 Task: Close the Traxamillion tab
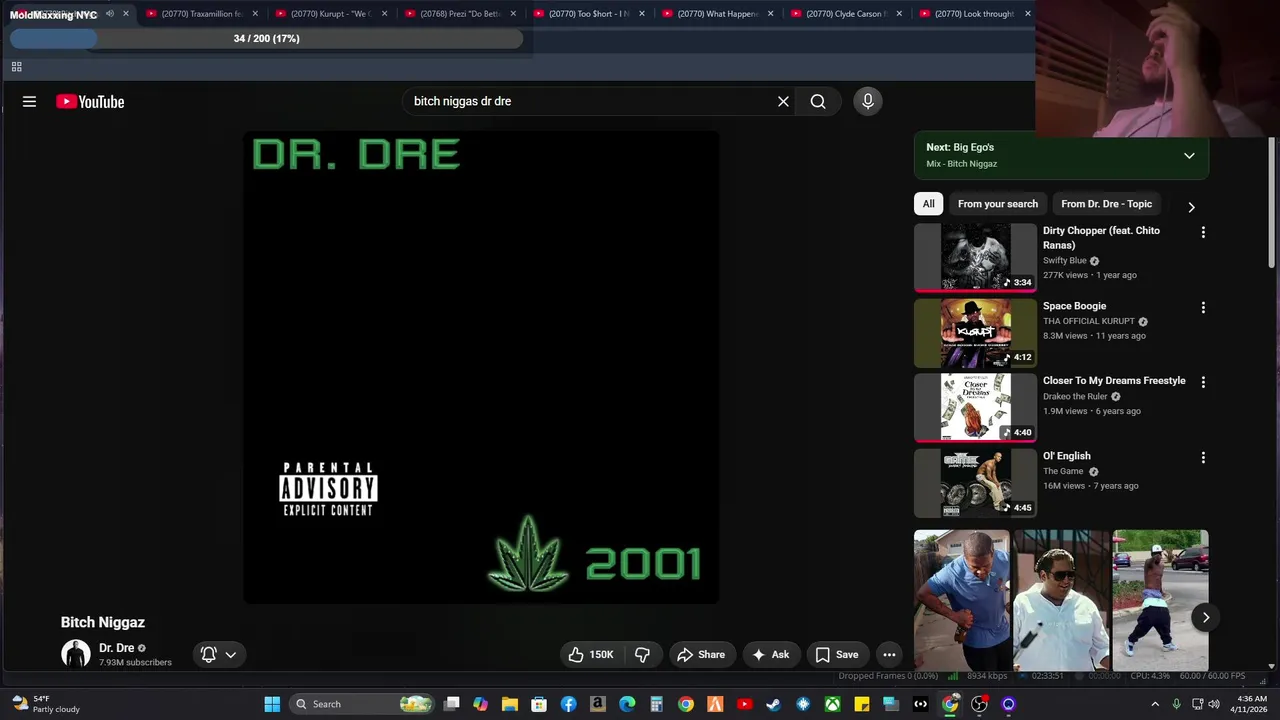click(x=255, y=14)
